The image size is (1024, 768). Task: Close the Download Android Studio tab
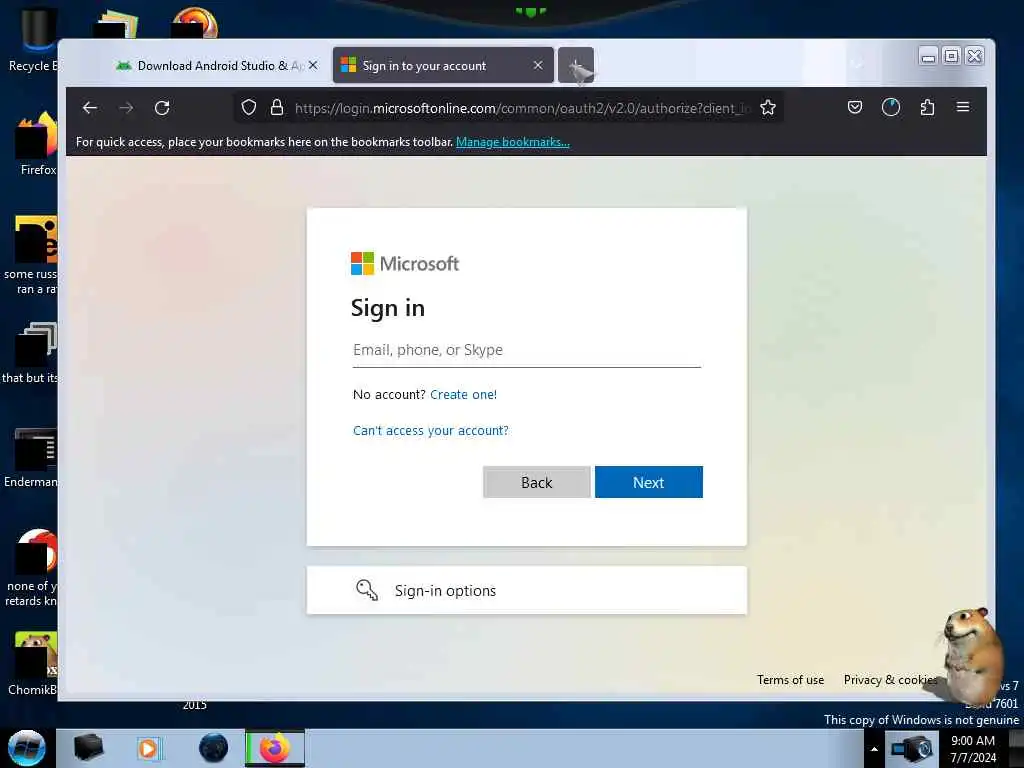pos(313,65)
